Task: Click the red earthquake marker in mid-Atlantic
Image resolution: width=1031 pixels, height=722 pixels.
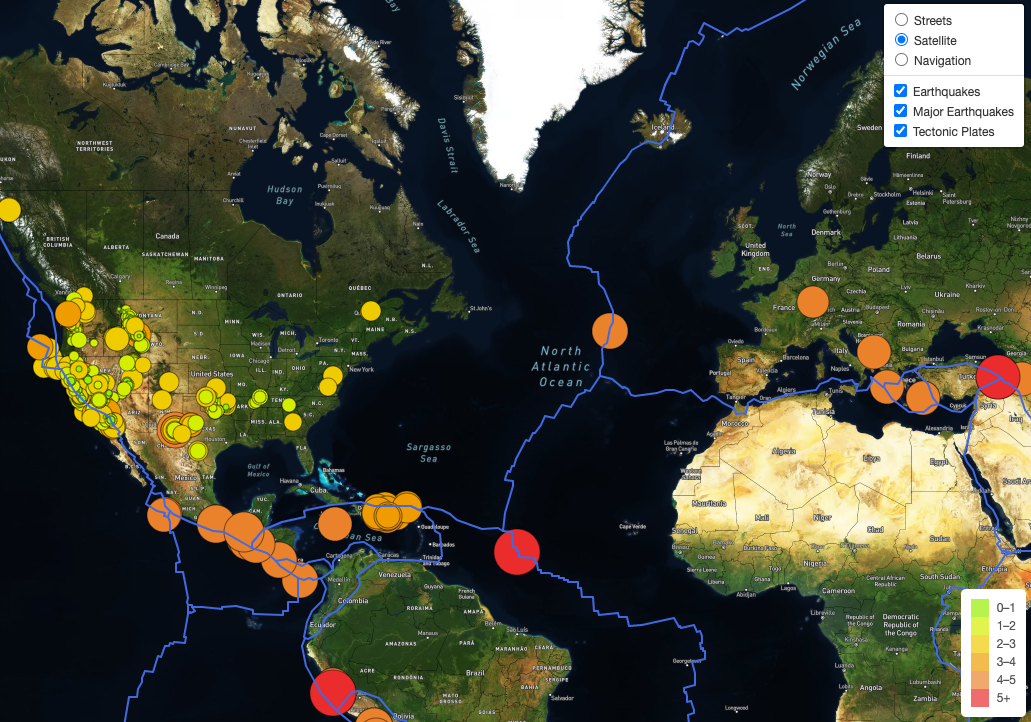Action: (x=517, y=552)
